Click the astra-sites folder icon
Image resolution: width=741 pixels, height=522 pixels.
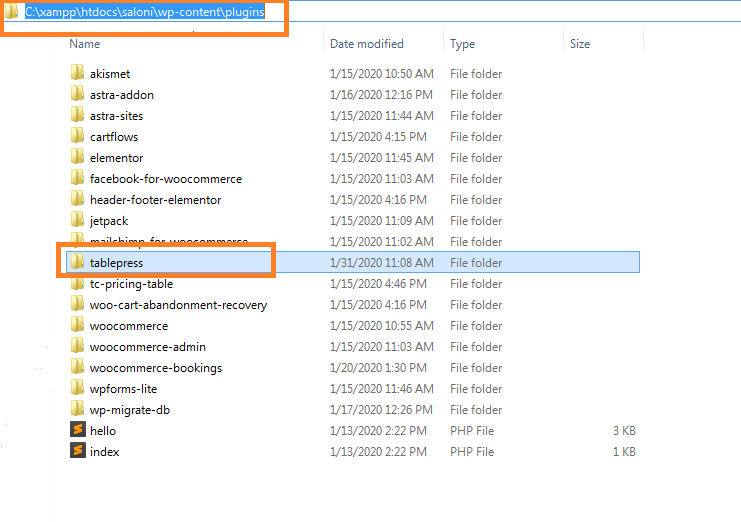(x=78, y=115)
